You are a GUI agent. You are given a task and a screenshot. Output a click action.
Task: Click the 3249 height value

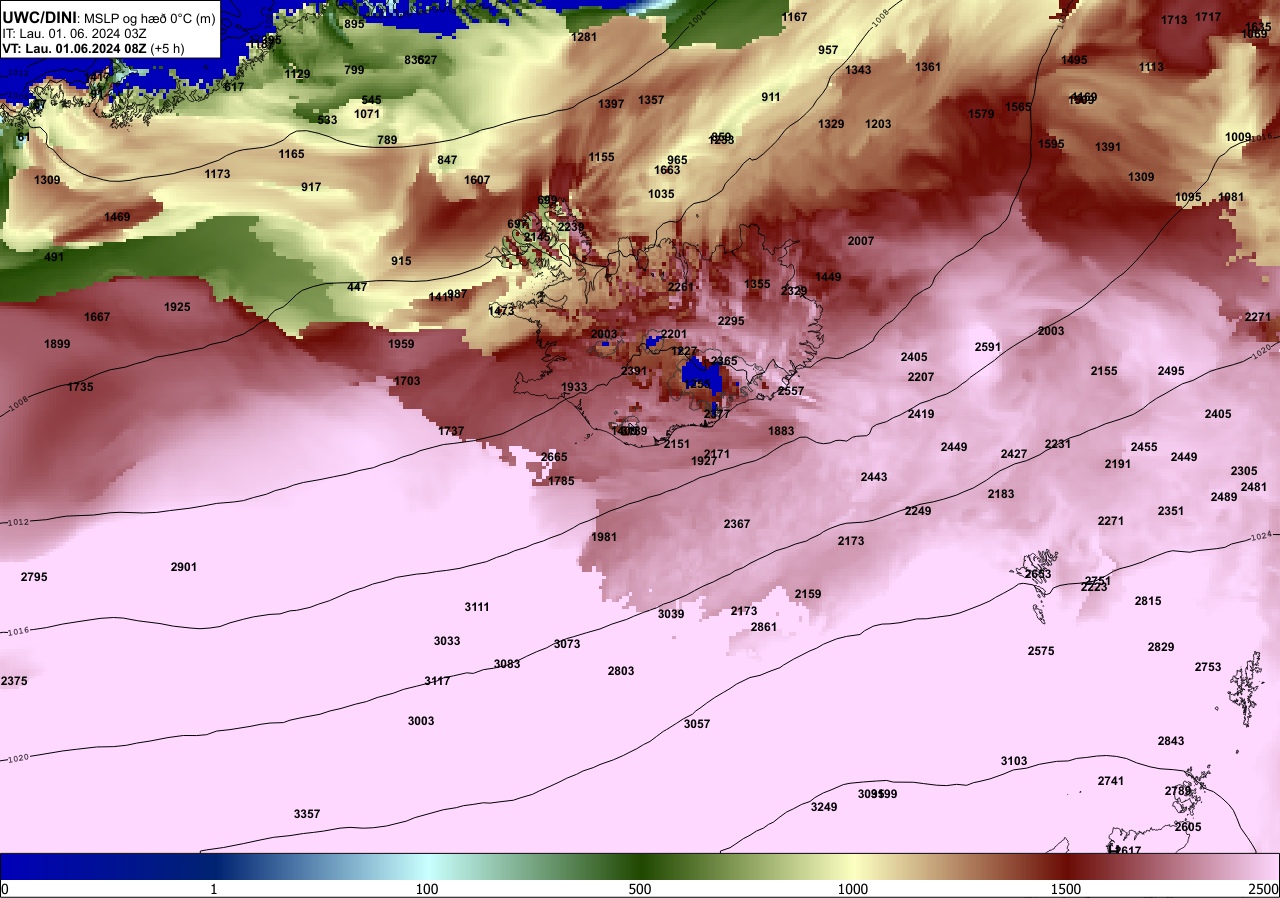point(824,807)
